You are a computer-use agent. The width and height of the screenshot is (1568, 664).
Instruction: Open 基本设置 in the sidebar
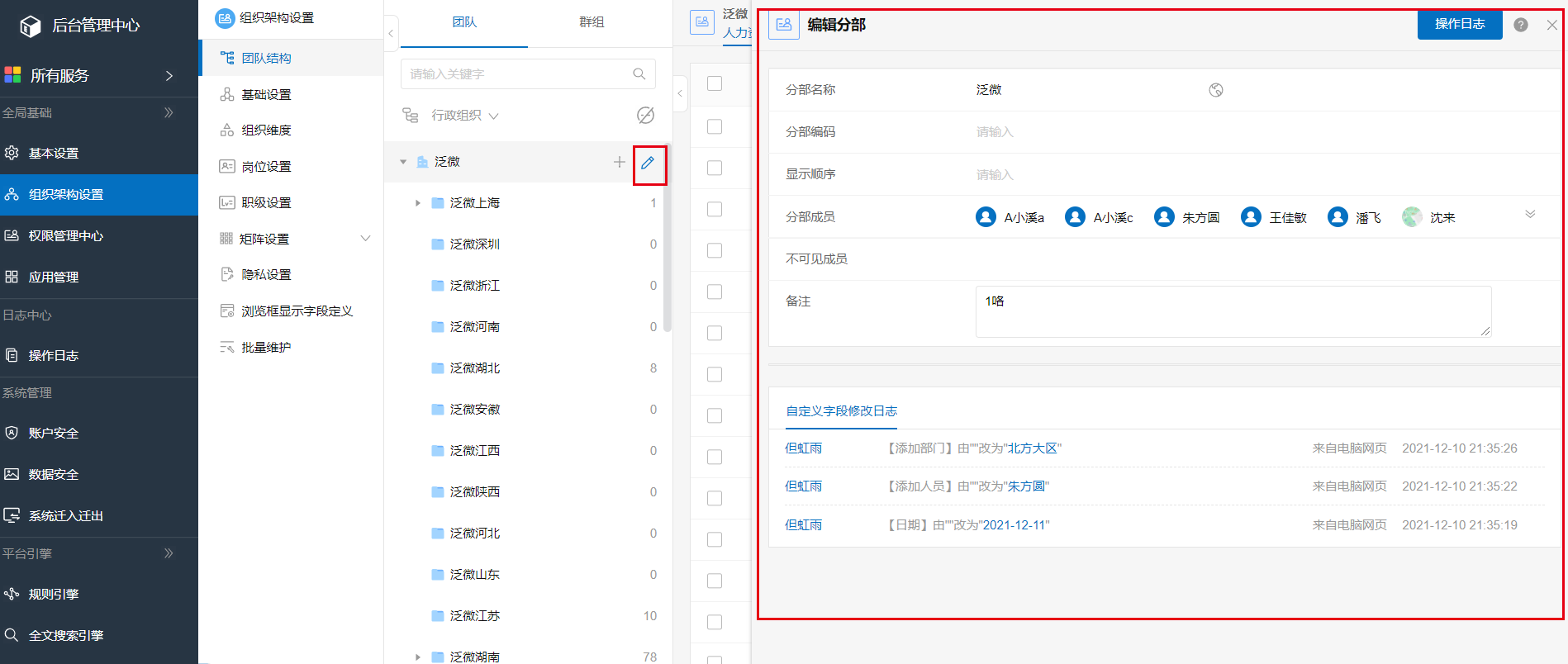pos(99,154)
